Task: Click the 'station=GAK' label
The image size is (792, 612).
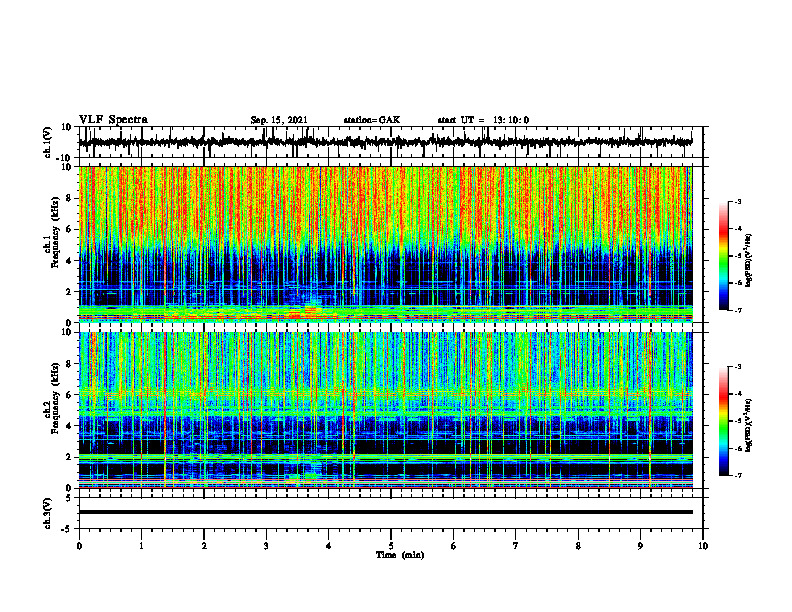Action: (372, 120)
